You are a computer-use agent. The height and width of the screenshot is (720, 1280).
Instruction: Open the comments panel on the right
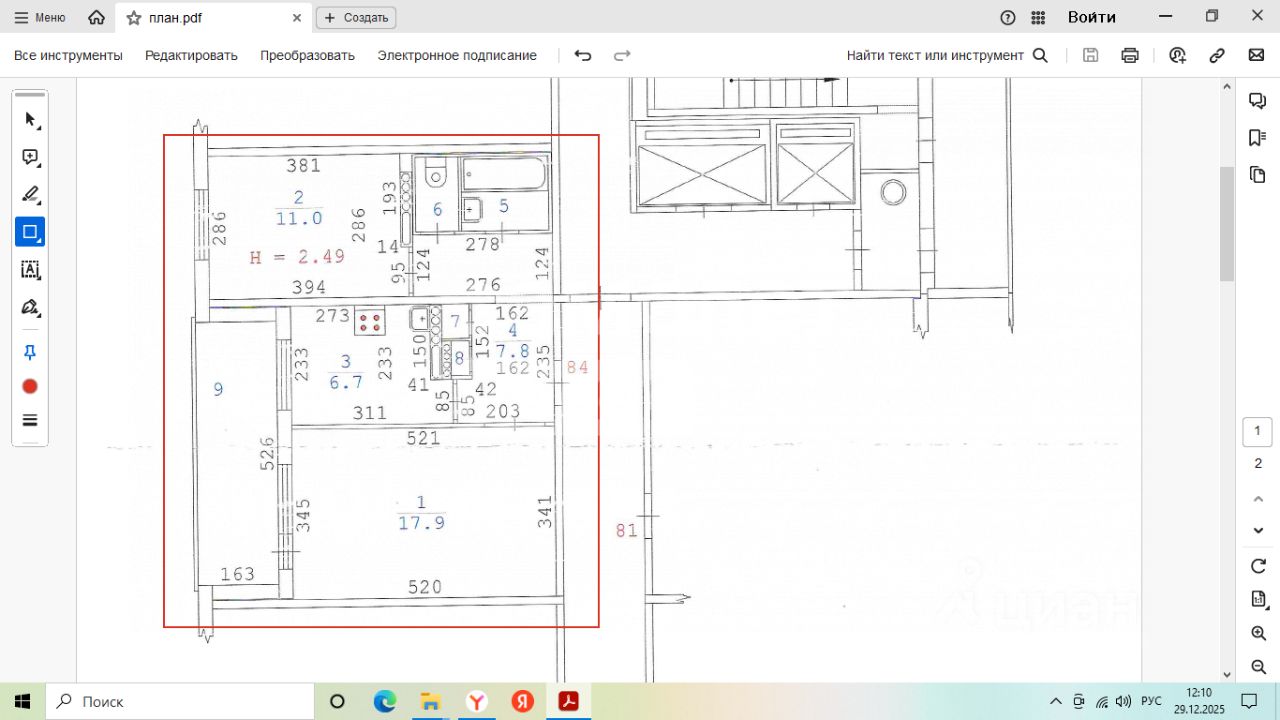click(x=1258, y=101)
